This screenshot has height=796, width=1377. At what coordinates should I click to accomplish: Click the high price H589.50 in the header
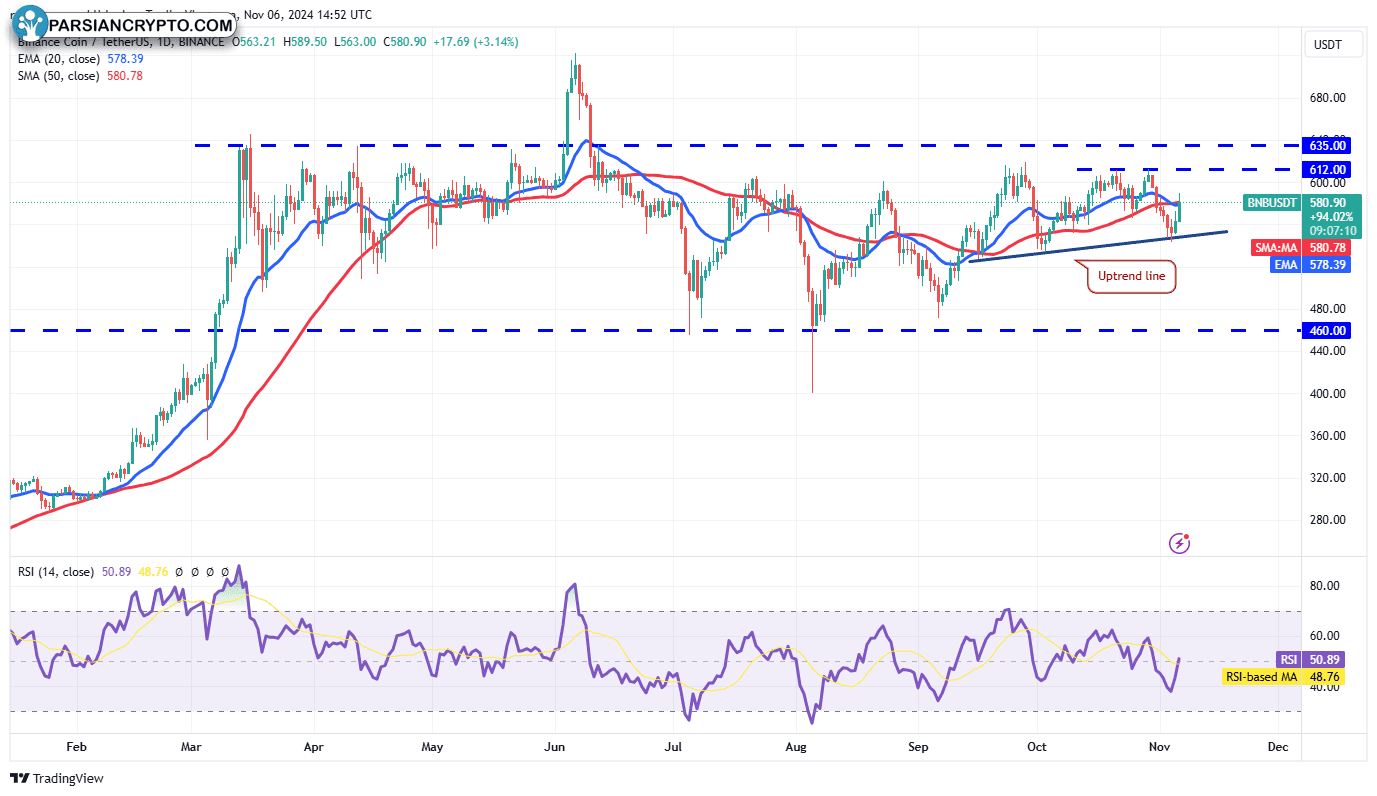click(x=306, y=42)
